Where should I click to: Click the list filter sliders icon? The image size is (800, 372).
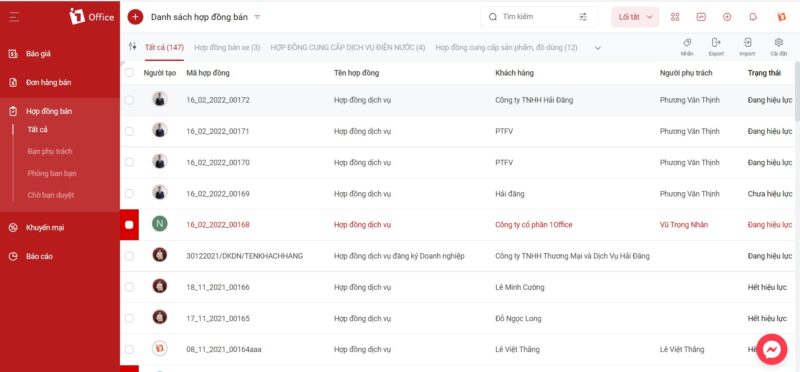133,46
